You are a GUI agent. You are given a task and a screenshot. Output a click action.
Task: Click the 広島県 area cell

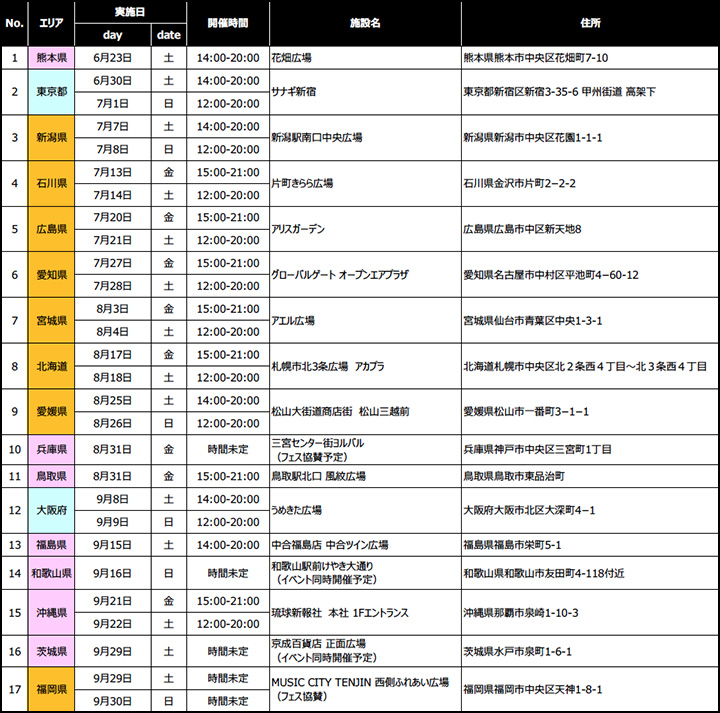click(x=51, y=229)
